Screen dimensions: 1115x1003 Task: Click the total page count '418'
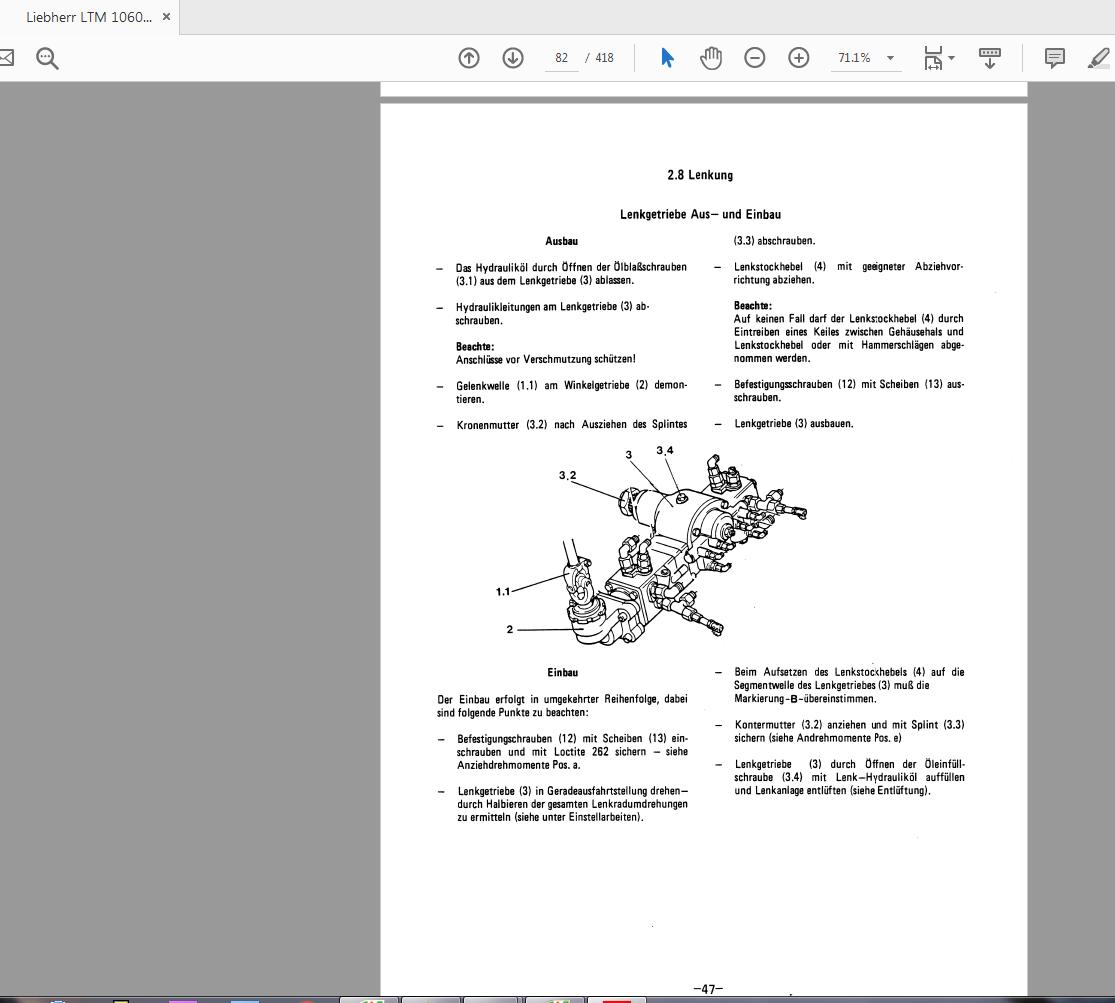604,58
